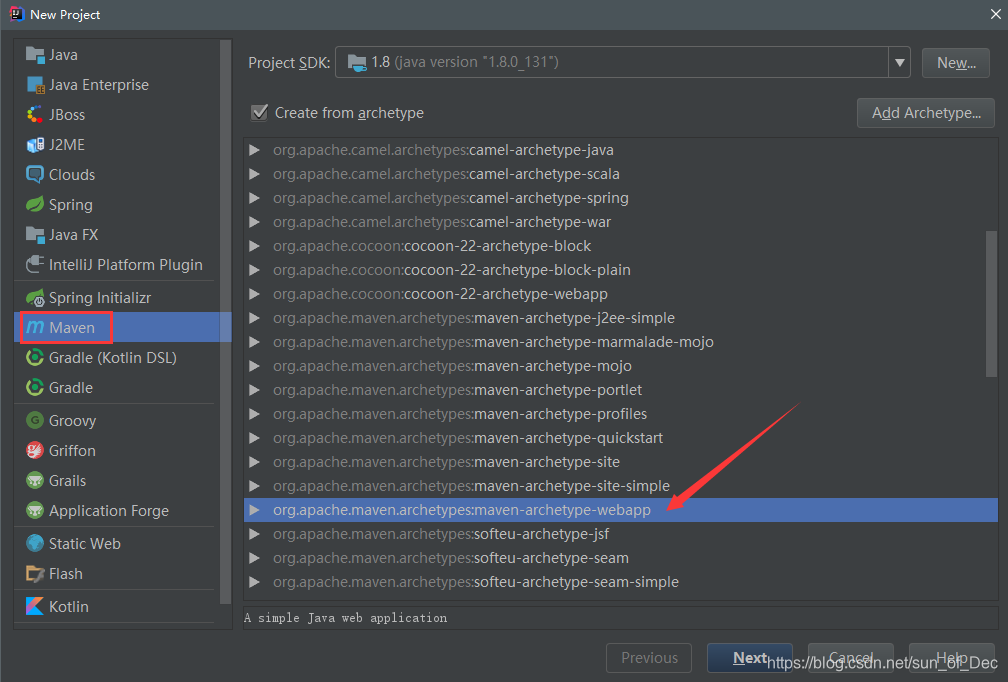The image size is (1008, 682).
Task: Expand camel-archetype-java node
Action: 255,150
